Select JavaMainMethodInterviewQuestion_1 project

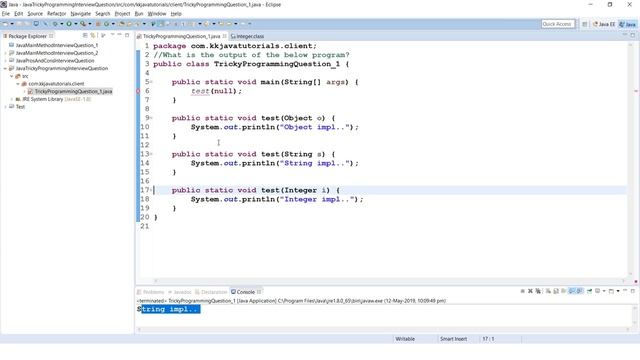point(57,45)
